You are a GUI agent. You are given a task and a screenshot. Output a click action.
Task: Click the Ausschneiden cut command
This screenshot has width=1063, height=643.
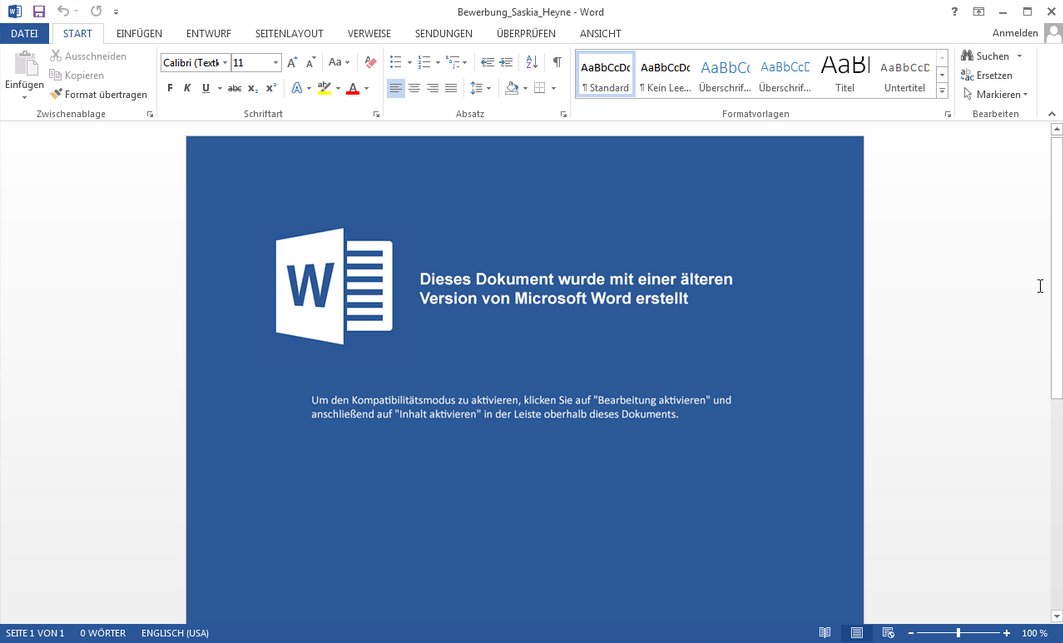(x=88, y=56)
